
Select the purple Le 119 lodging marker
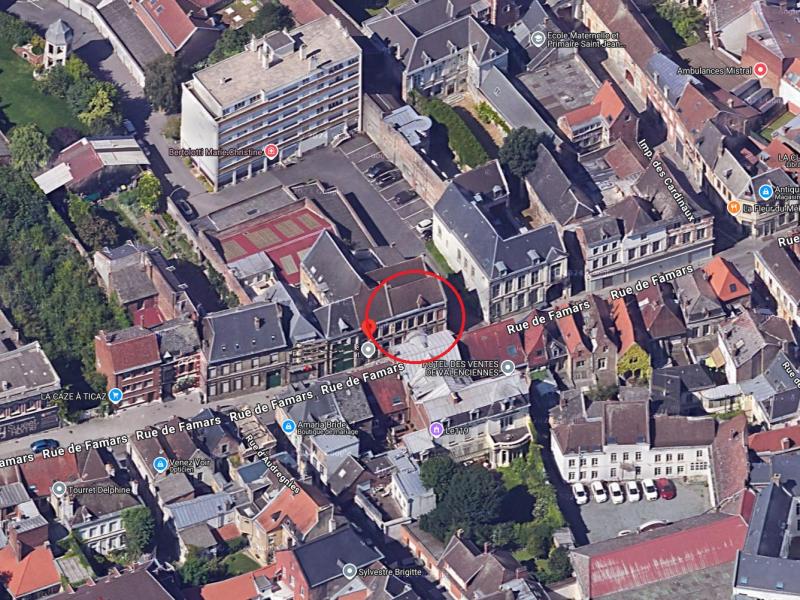coord(436,429)
